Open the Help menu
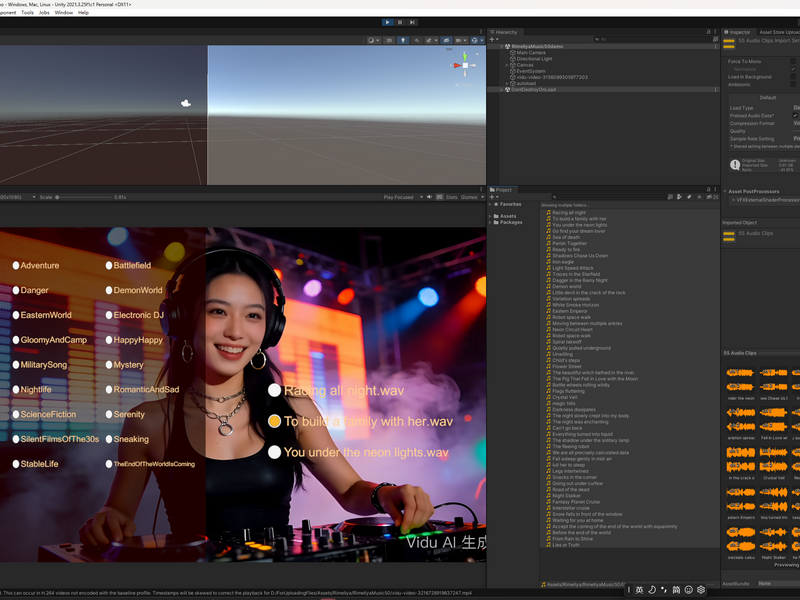This screenshot has height=600, width=800. tap(83, 13)
